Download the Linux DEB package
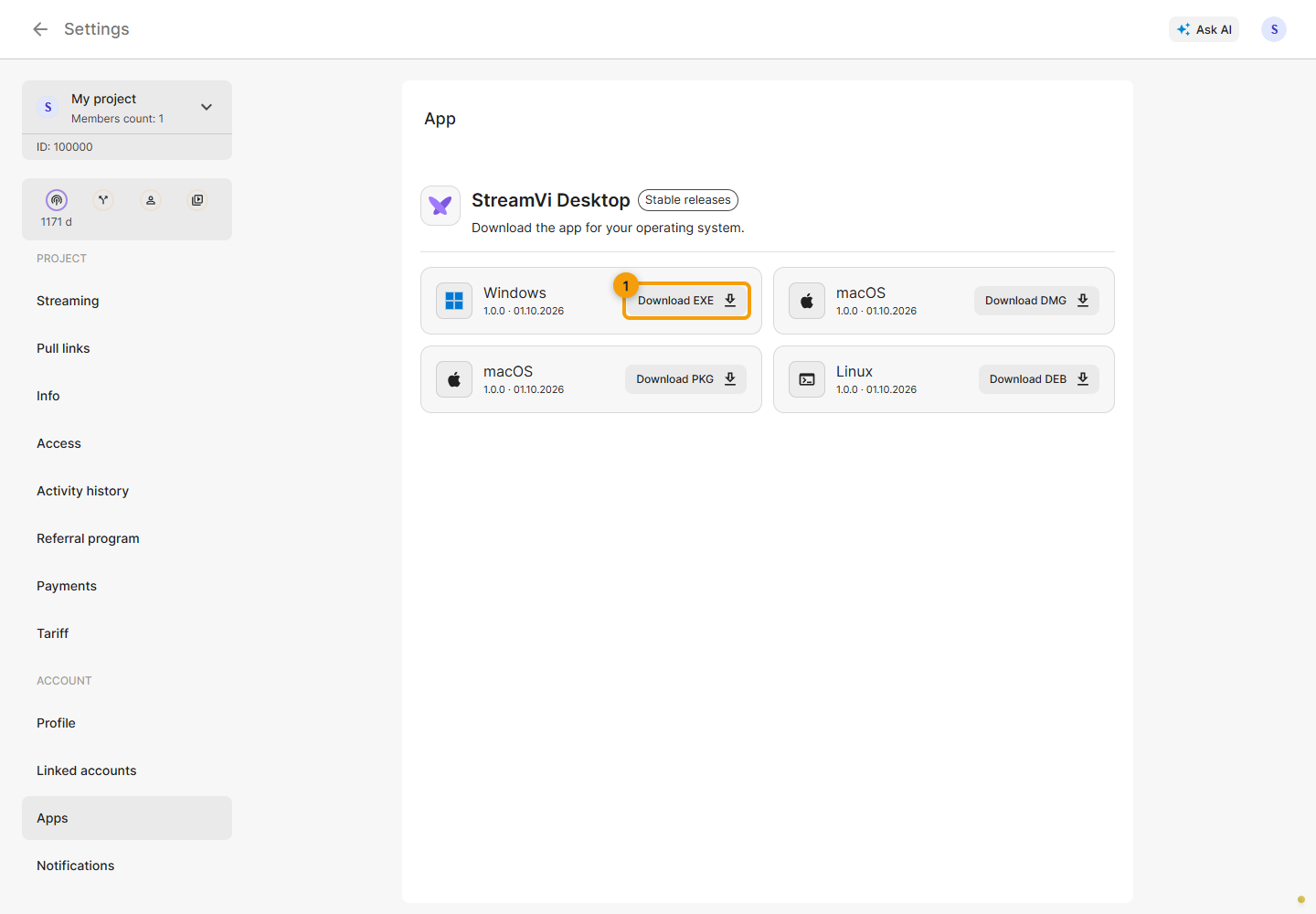The width and height of the screenshot is (1316, 914). click(1039, 379)
